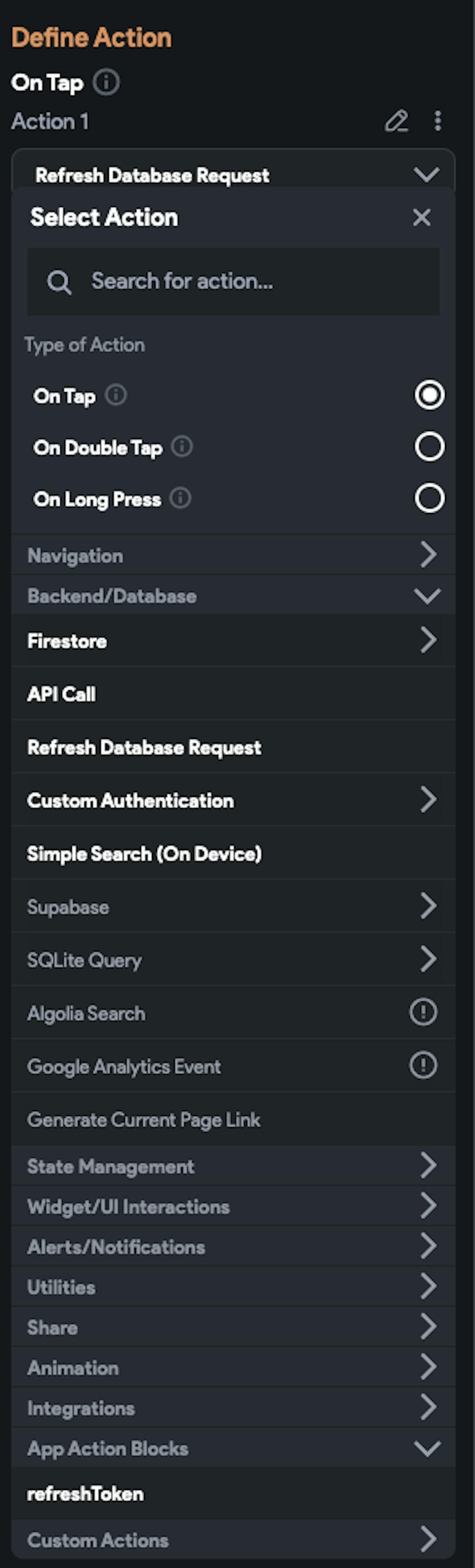Click the Search for action input field

(256, 281)
